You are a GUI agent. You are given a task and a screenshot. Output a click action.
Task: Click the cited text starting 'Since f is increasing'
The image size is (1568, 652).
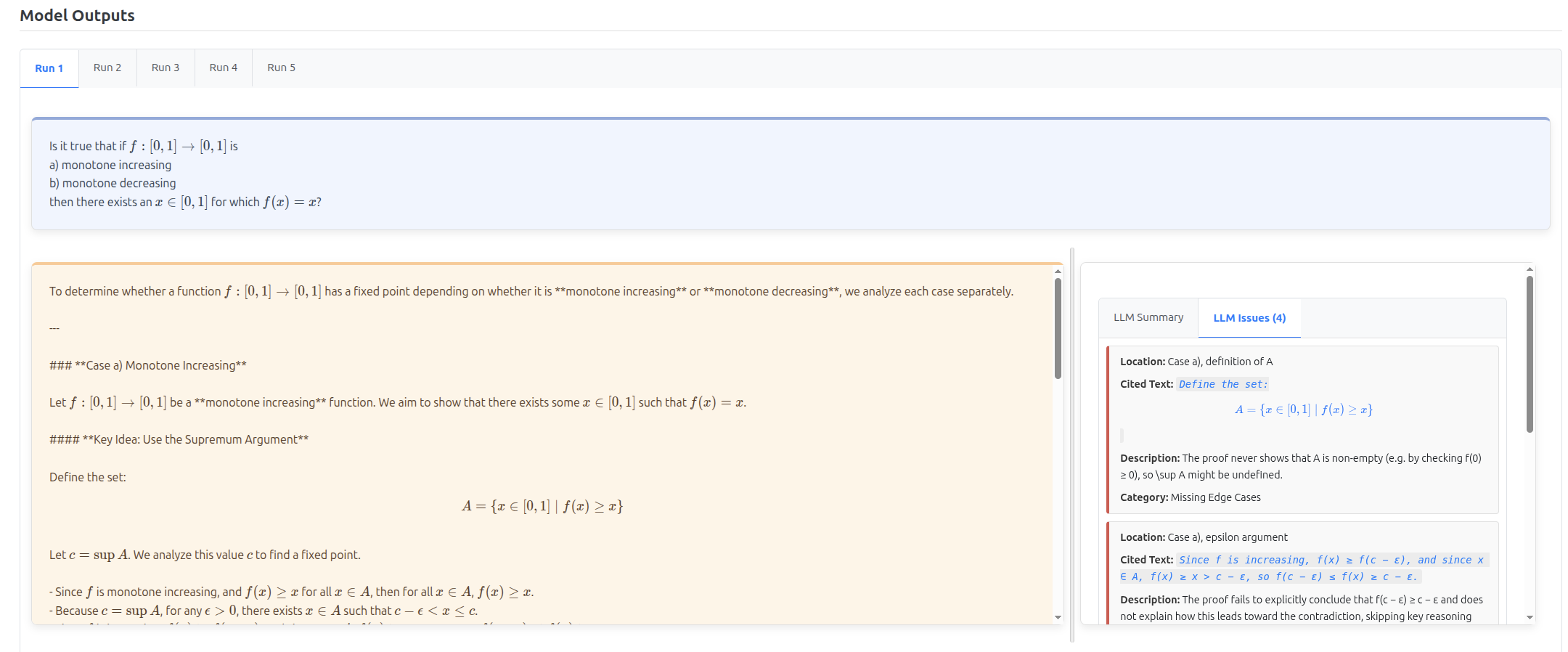point(1304,568)
